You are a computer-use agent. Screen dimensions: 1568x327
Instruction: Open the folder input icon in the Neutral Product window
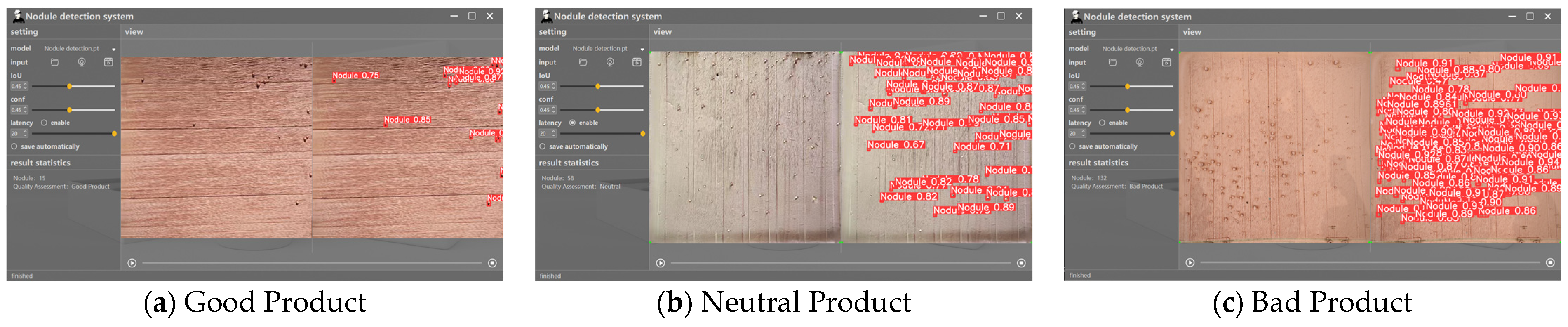tap(583, 62)
